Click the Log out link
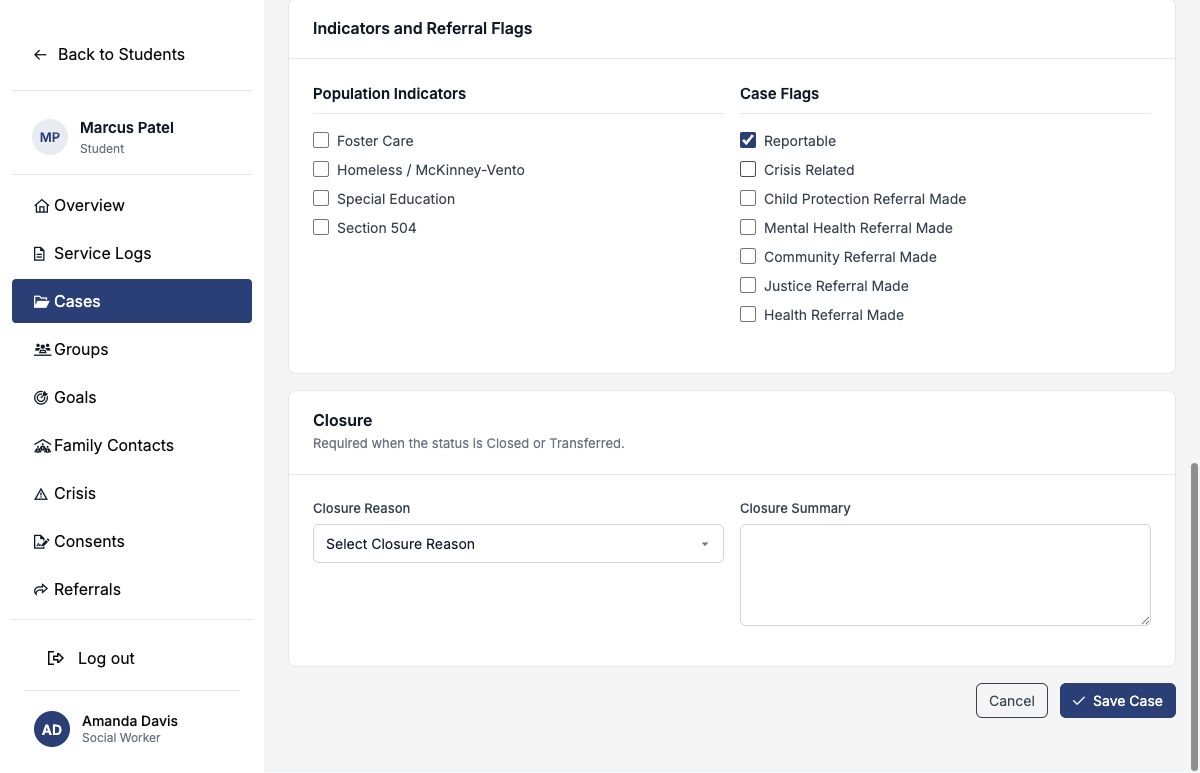Viewport: 1200px width, 773px height. 92,658
